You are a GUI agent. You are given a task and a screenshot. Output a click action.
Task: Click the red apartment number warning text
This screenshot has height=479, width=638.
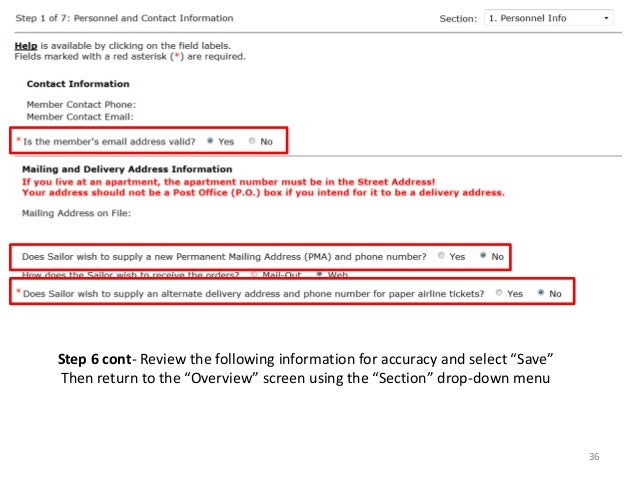coord(228,182)
